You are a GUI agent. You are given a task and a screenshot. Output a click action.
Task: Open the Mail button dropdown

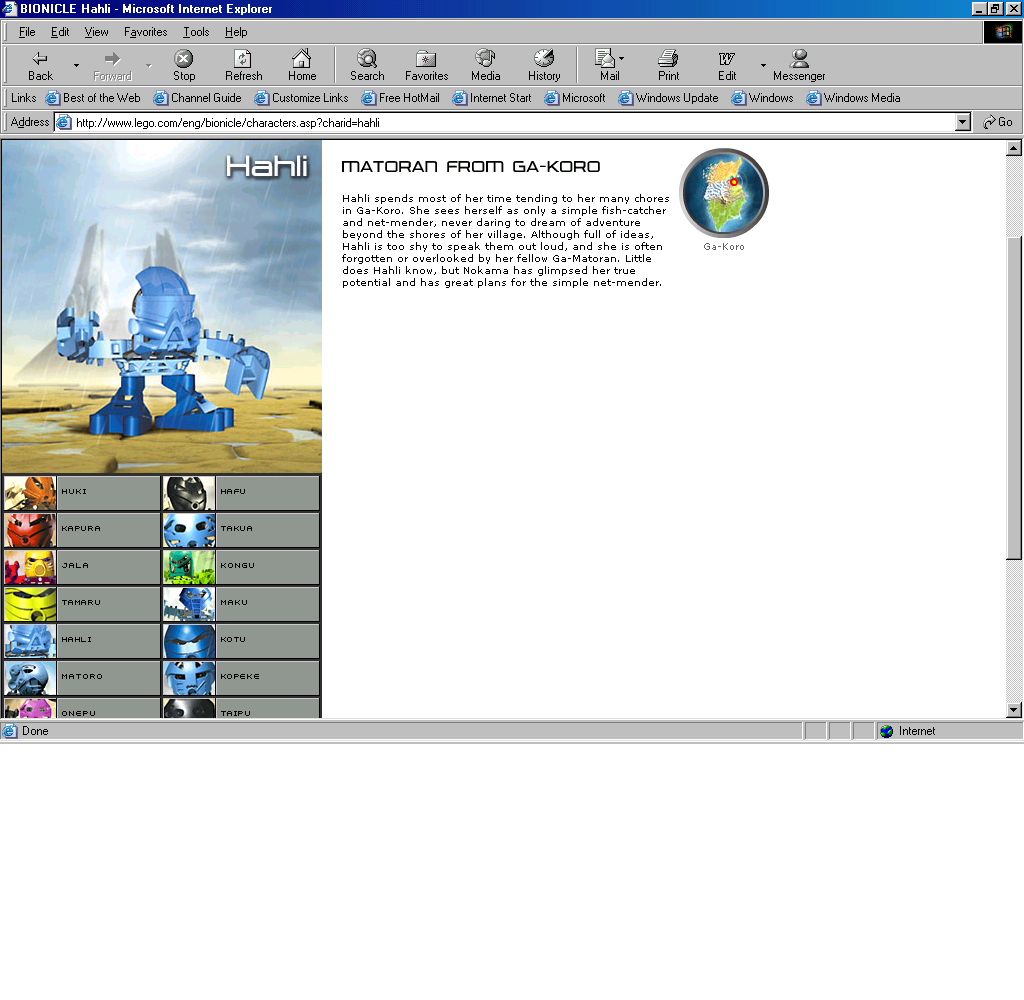(621, 59)
